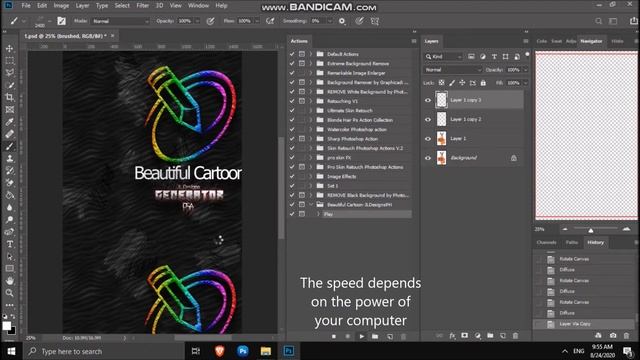Select the Hand tool
640x360 pixels.
tap(9, 281)
